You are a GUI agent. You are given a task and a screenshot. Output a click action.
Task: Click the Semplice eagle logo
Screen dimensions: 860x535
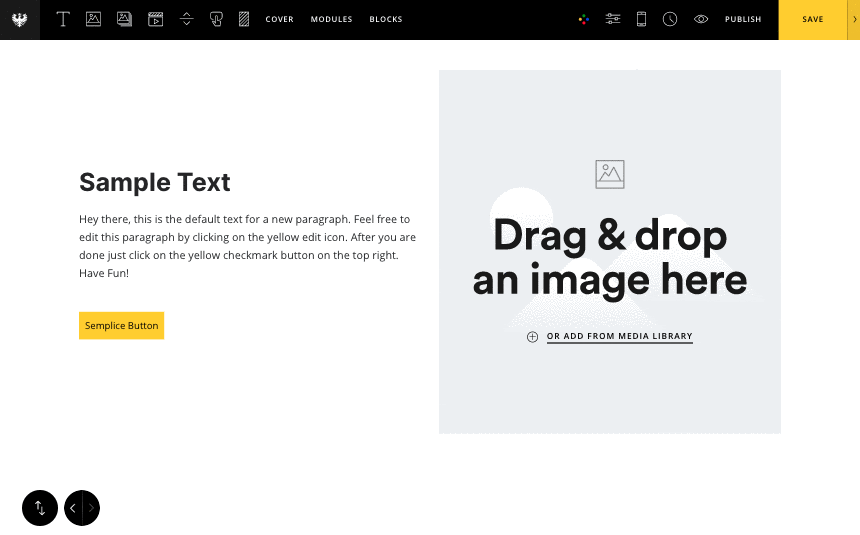[x=20, y=19]
